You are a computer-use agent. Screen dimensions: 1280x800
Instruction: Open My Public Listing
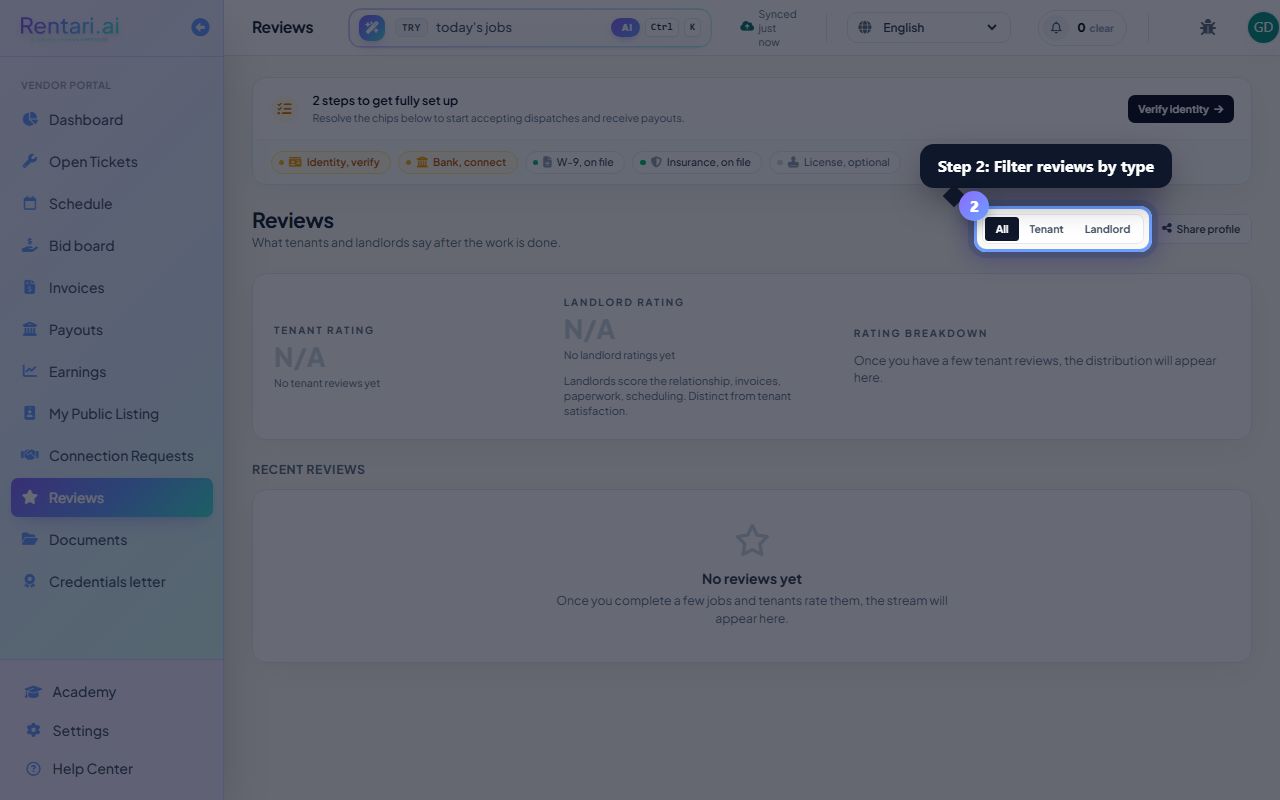112,414
